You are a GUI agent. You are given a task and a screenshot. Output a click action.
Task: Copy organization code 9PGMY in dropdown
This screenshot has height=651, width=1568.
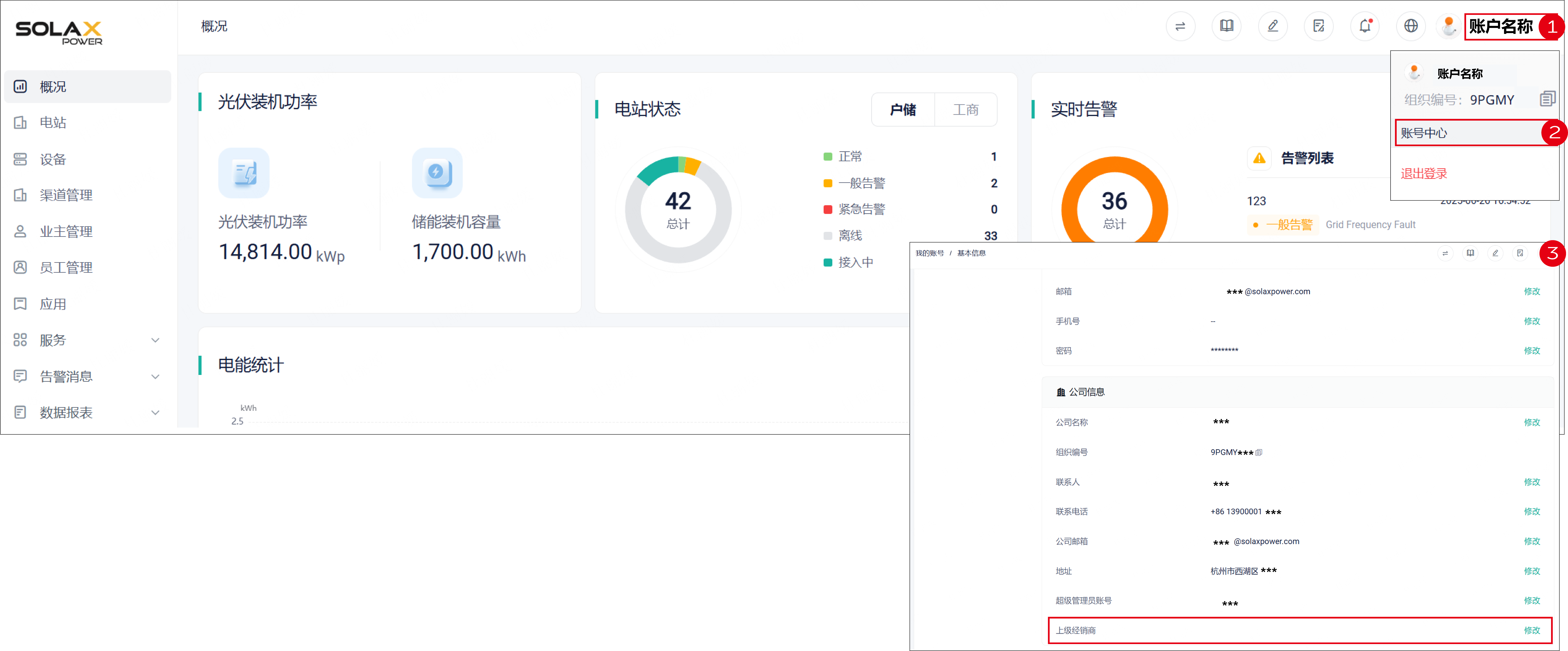click(1547, 99)
